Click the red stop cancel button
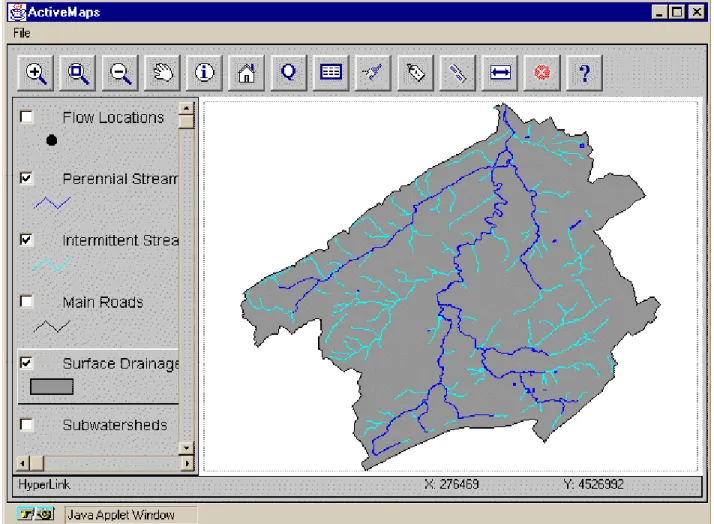The image size is (714, 524). [542, 73]
